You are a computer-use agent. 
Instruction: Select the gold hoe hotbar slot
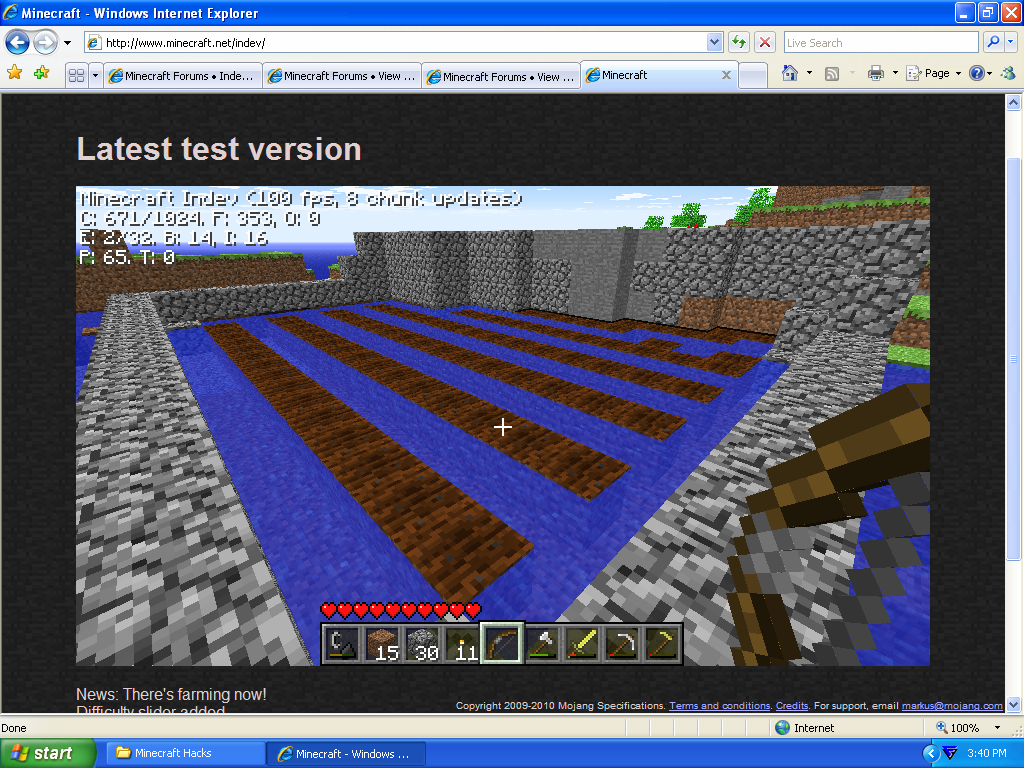661,644
